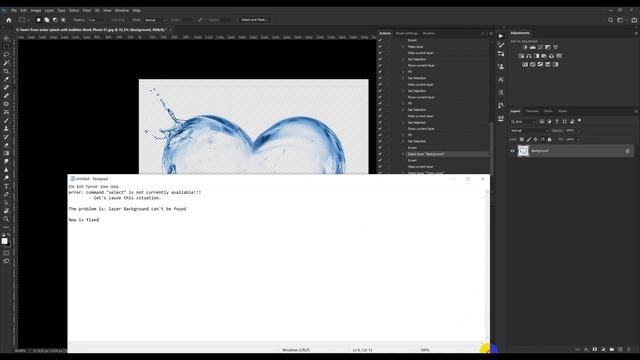The height and width of the screenshot is (360, 640).
Task: Add a Black & White adjustment
Action: point(536,56)
